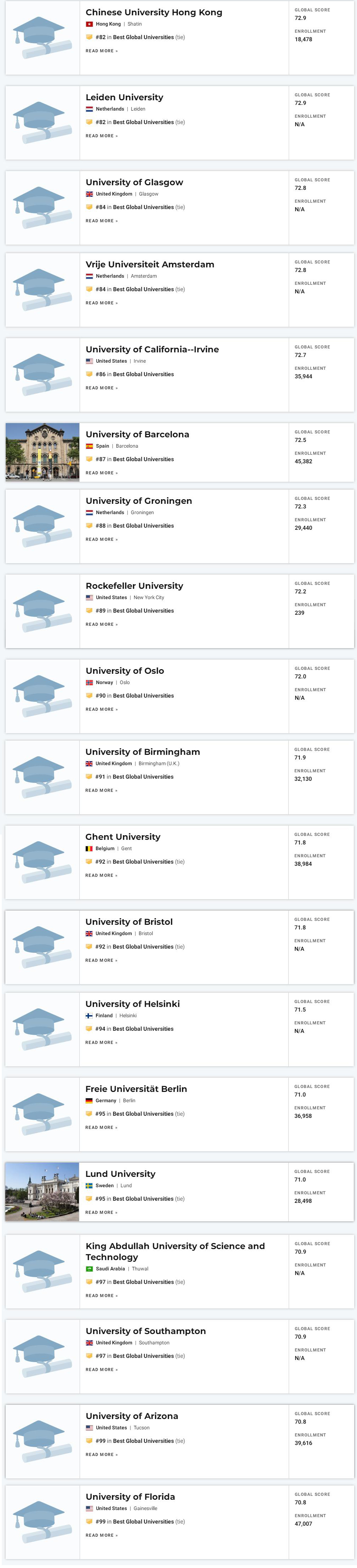Open the University of California--Irvine title link

[152, 350]
